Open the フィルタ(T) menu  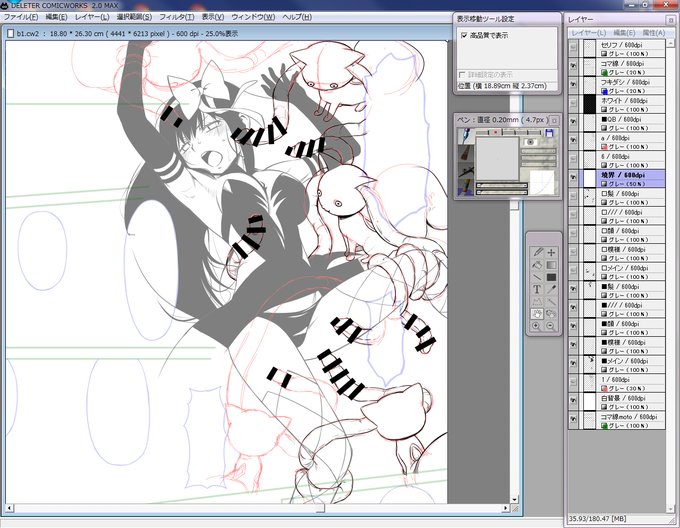click(177, 17)
